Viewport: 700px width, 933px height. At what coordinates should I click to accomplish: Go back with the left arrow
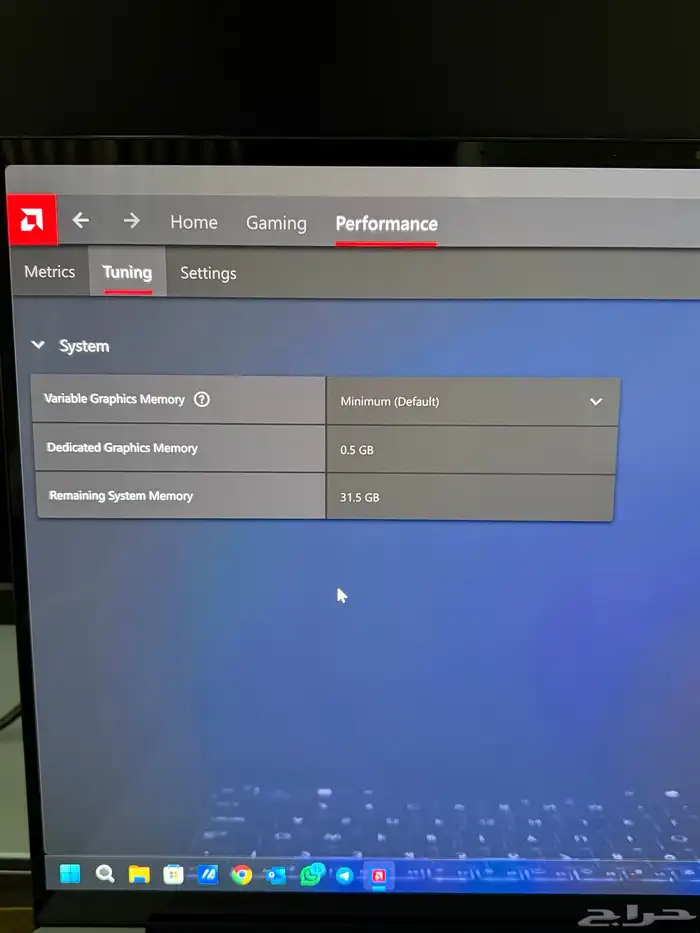pos(81,221)
